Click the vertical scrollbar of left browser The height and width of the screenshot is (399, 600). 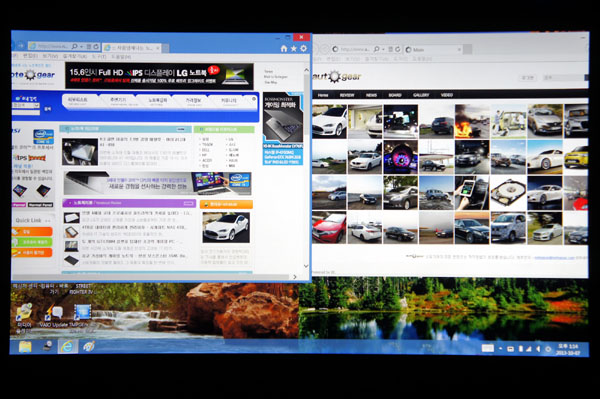[306, 168]
